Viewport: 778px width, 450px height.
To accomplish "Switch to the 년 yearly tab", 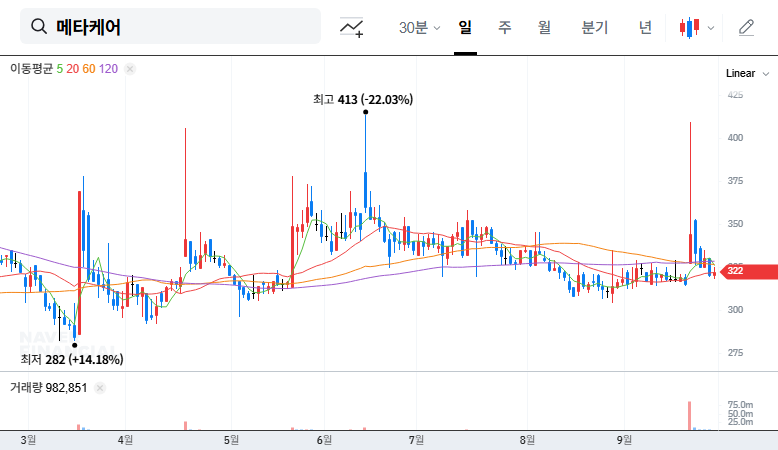I will coord(645,27).
